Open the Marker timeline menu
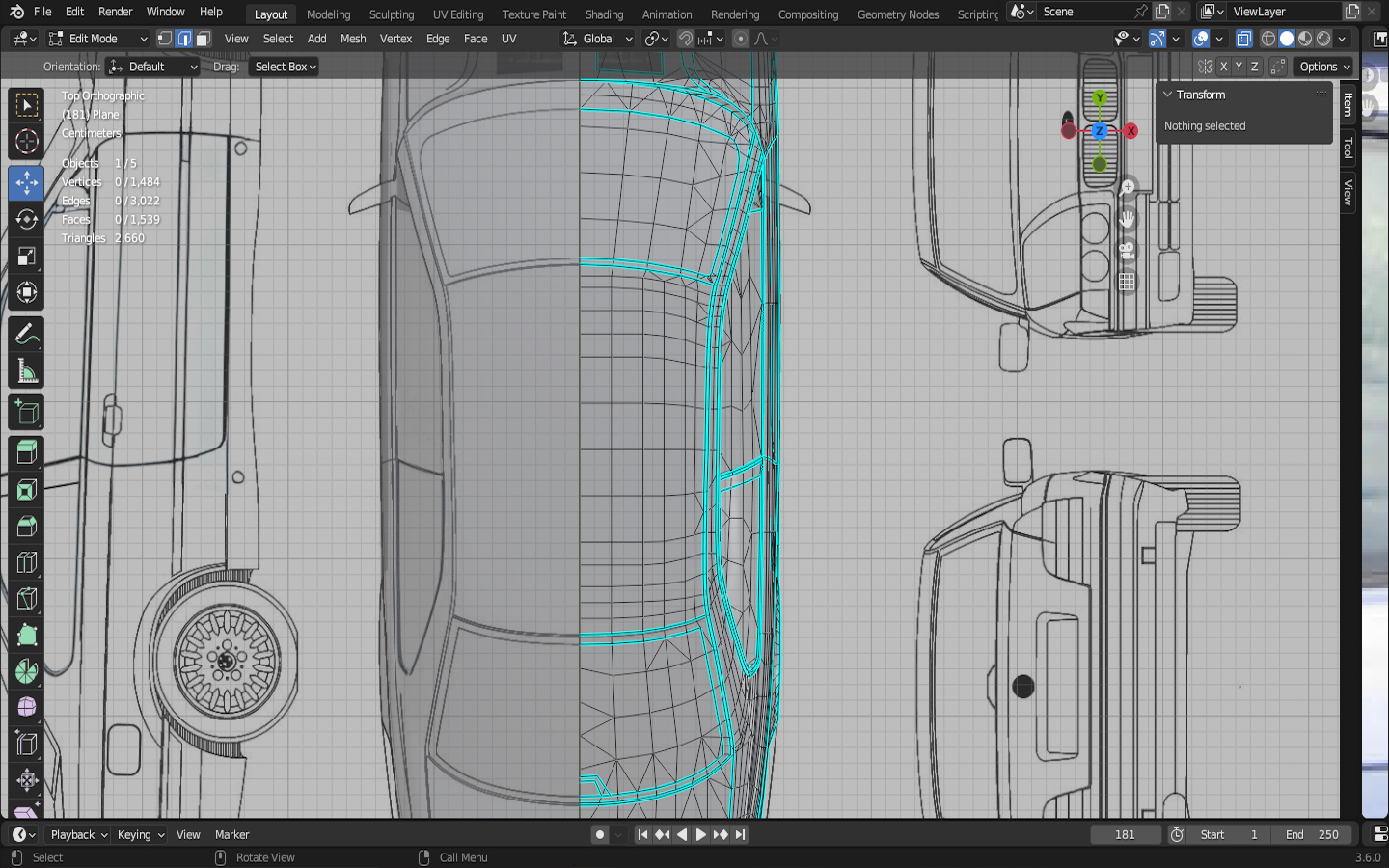Screen dimensions: 1389x868 pos(231,834)
